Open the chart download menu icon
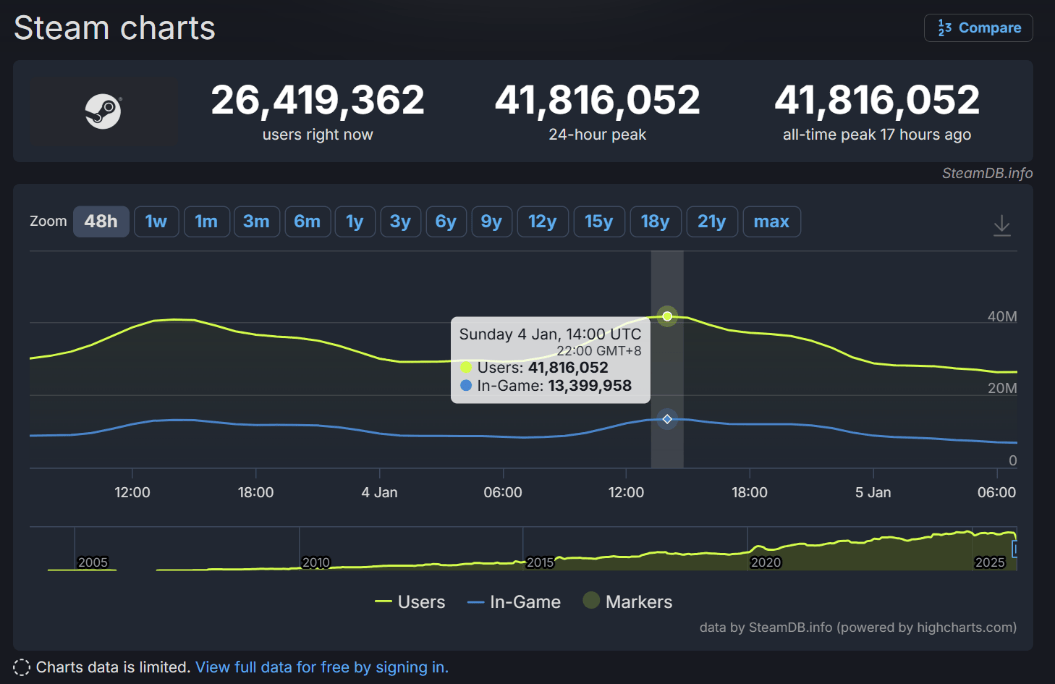The image size is (1055, 684). coord(1001,225)
